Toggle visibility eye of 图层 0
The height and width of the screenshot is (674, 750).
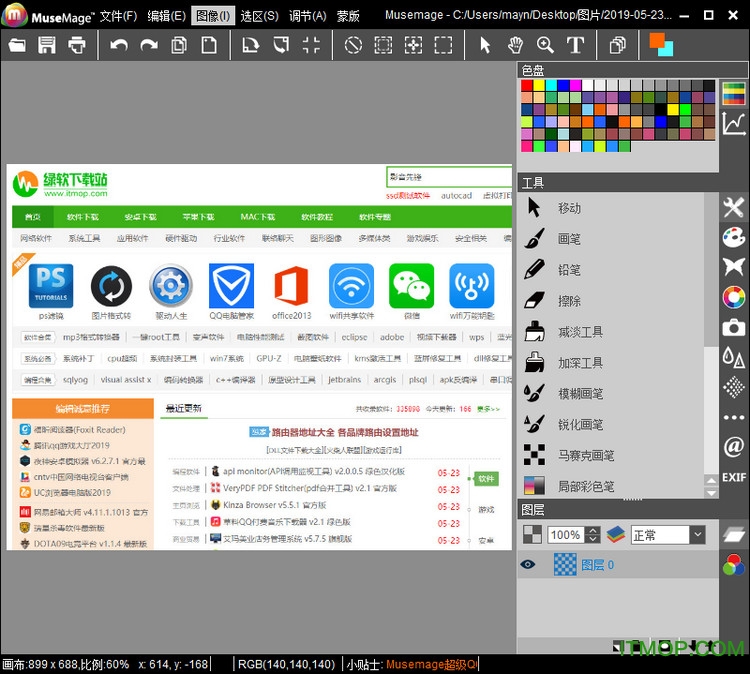(x=528, y=565)
